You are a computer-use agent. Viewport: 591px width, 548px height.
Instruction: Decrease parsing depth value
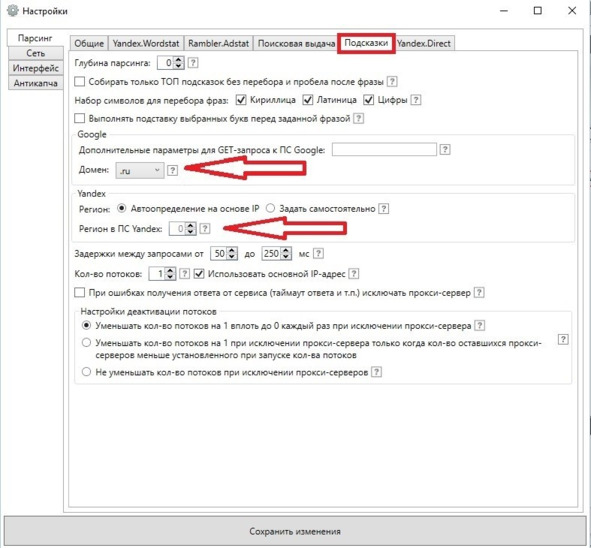179,66
